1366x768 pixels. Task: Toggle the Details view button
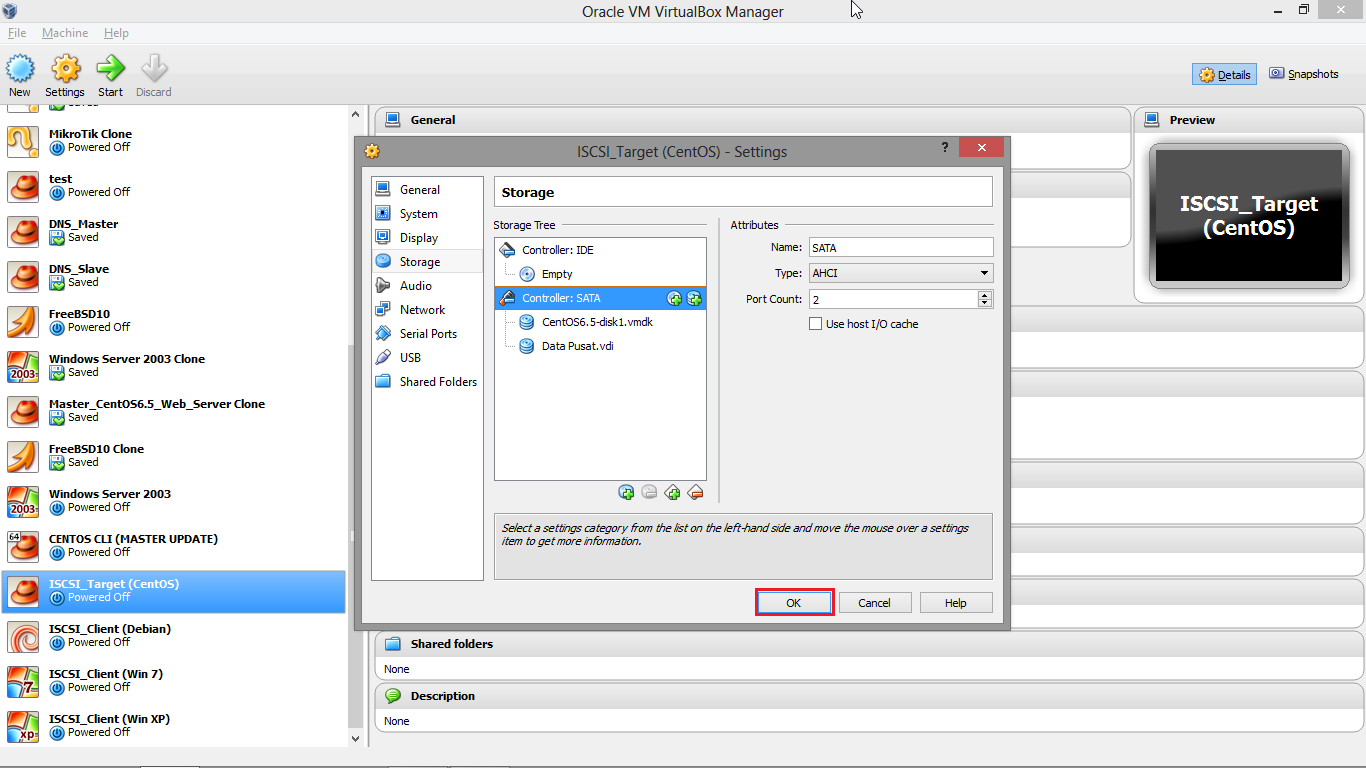click(1225, 75)
